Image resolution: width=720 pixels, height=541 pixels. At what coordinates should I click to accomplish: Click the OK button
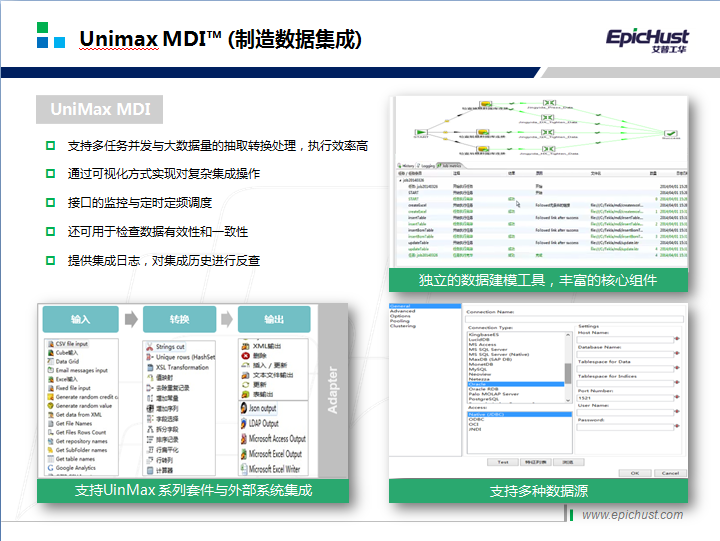(635, 473)
